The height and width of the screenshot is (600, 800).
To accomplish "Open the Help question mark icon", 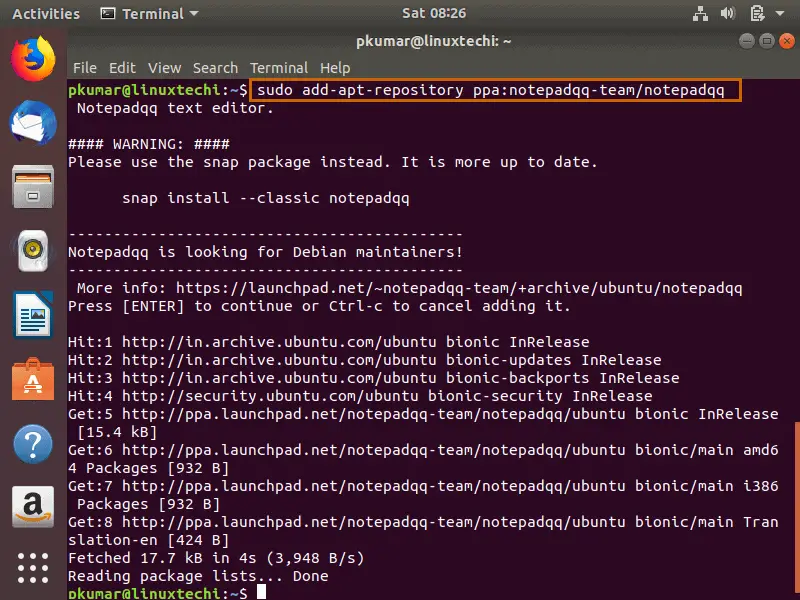I will point(33,443).
